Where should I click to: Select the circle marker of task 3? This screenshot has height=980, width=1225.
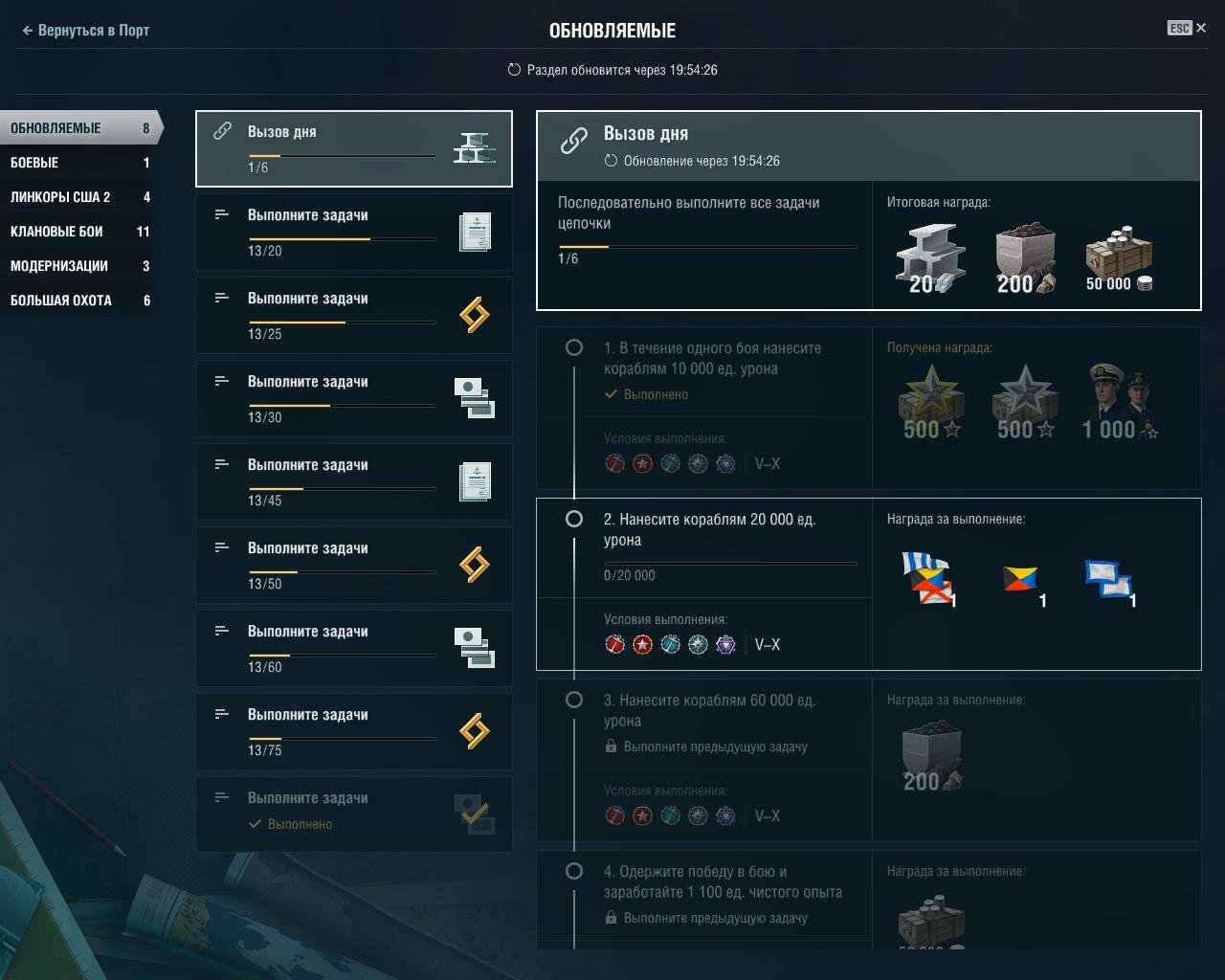click(x=574, y=700)
